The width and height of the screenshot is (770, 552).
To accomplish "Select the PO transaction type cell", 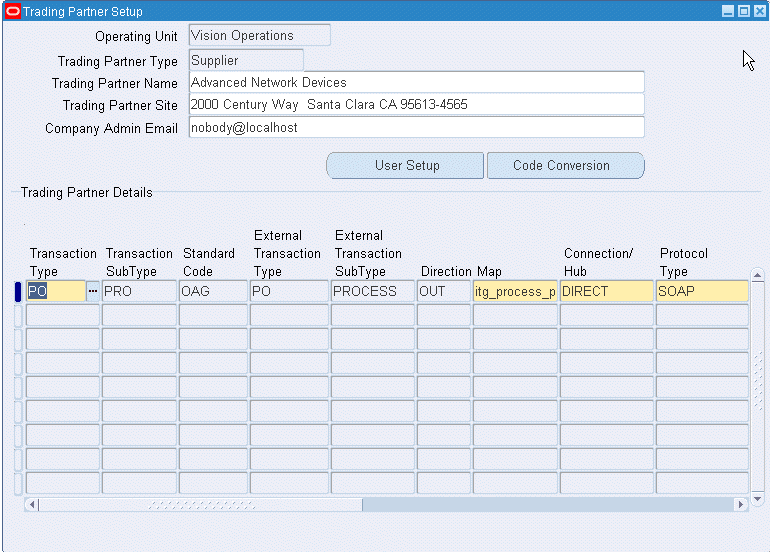I will click(x=56, y=291).
